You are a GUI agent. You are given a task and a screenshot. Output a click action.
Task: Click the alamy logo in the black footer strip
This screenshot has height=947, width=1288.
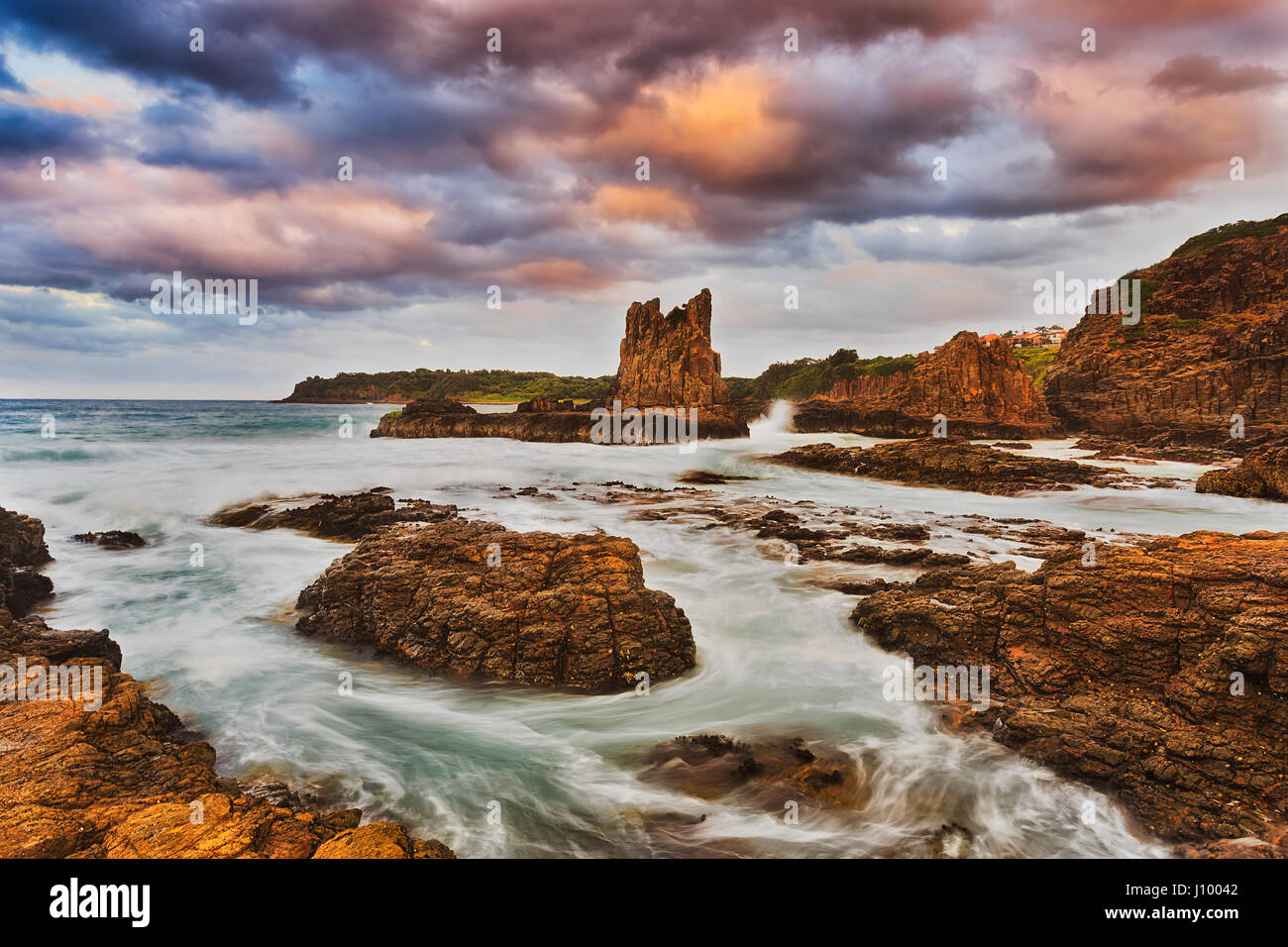pos(99,902)
